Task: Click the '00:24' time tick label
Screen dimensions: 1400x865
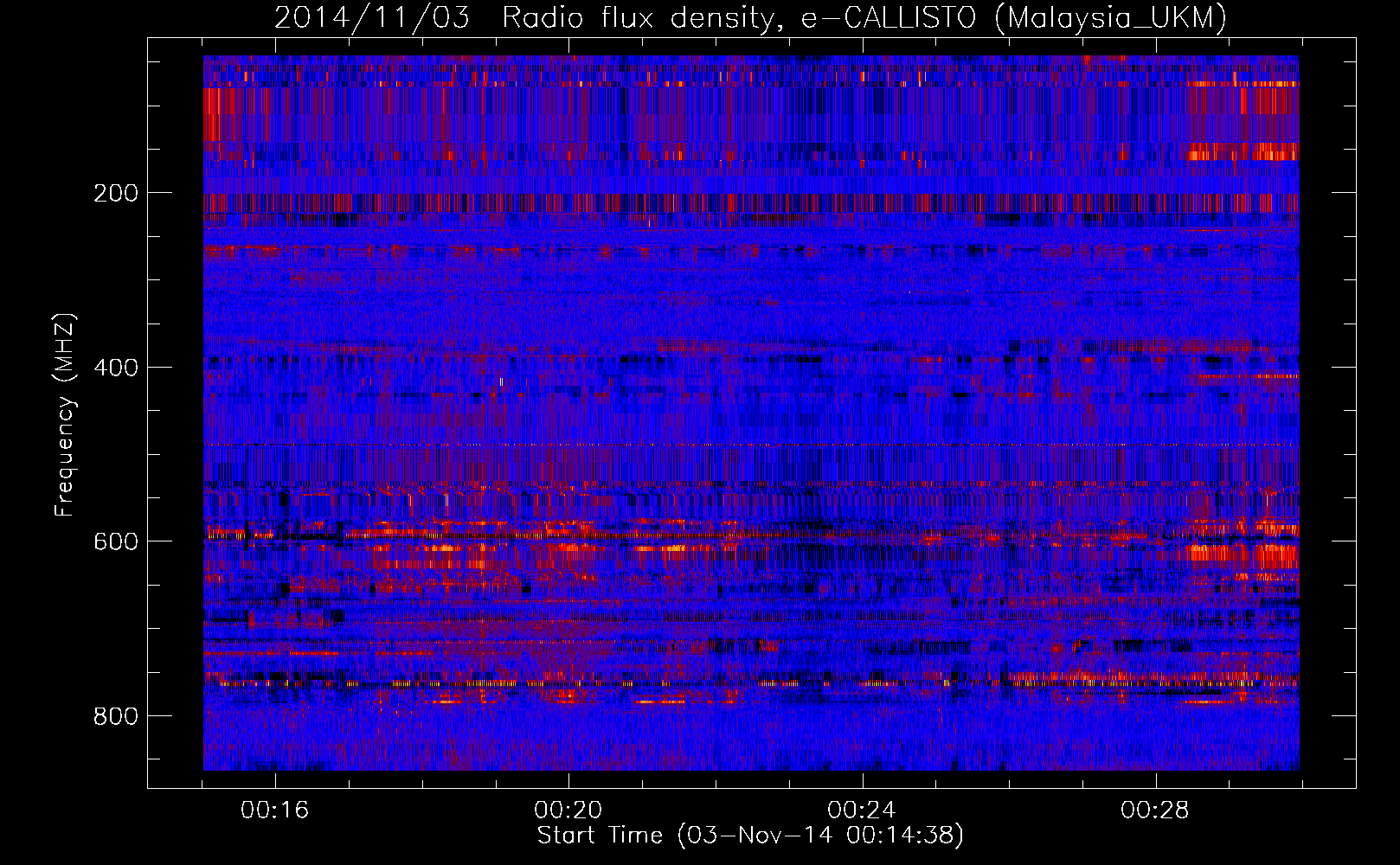Action: coord(862,811)
